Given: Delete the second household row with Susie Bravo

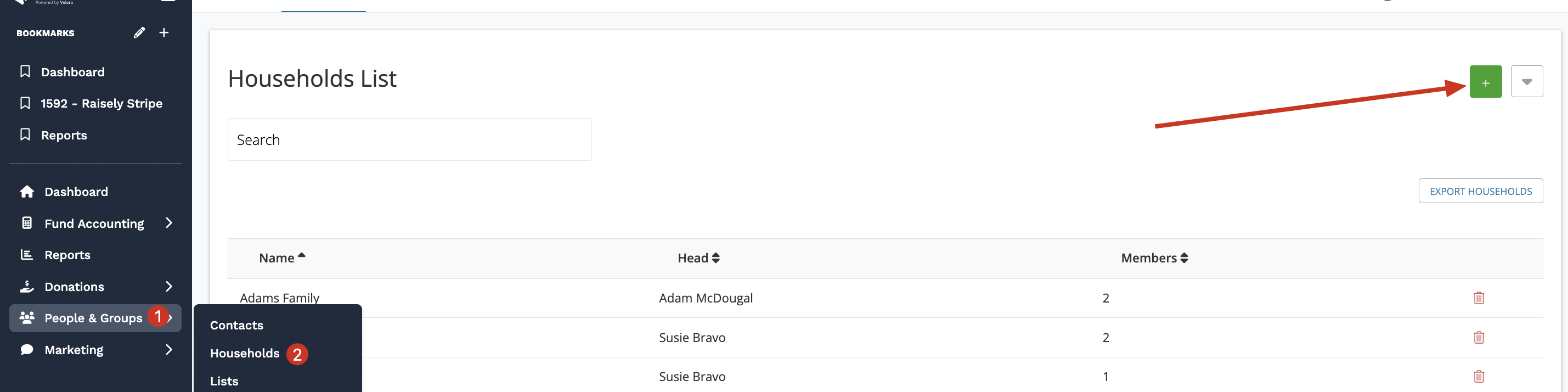Looking at the screenshot, I should pyautogui.click(x=1478, y=337).
